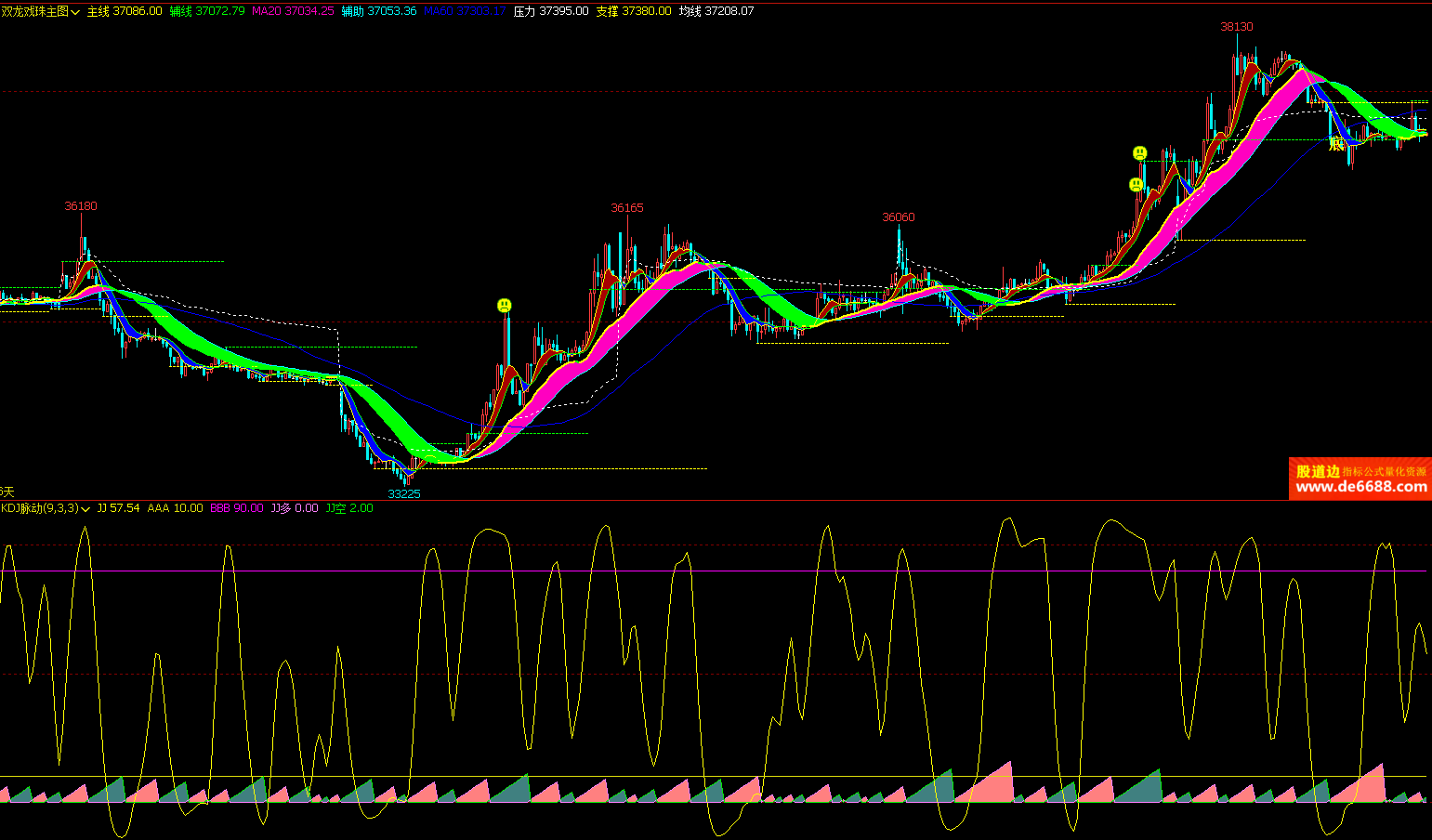Click the 压力 37395.00 resistance label
The height and width of the screenshot is (840, 1432).
tap(551, 11)
